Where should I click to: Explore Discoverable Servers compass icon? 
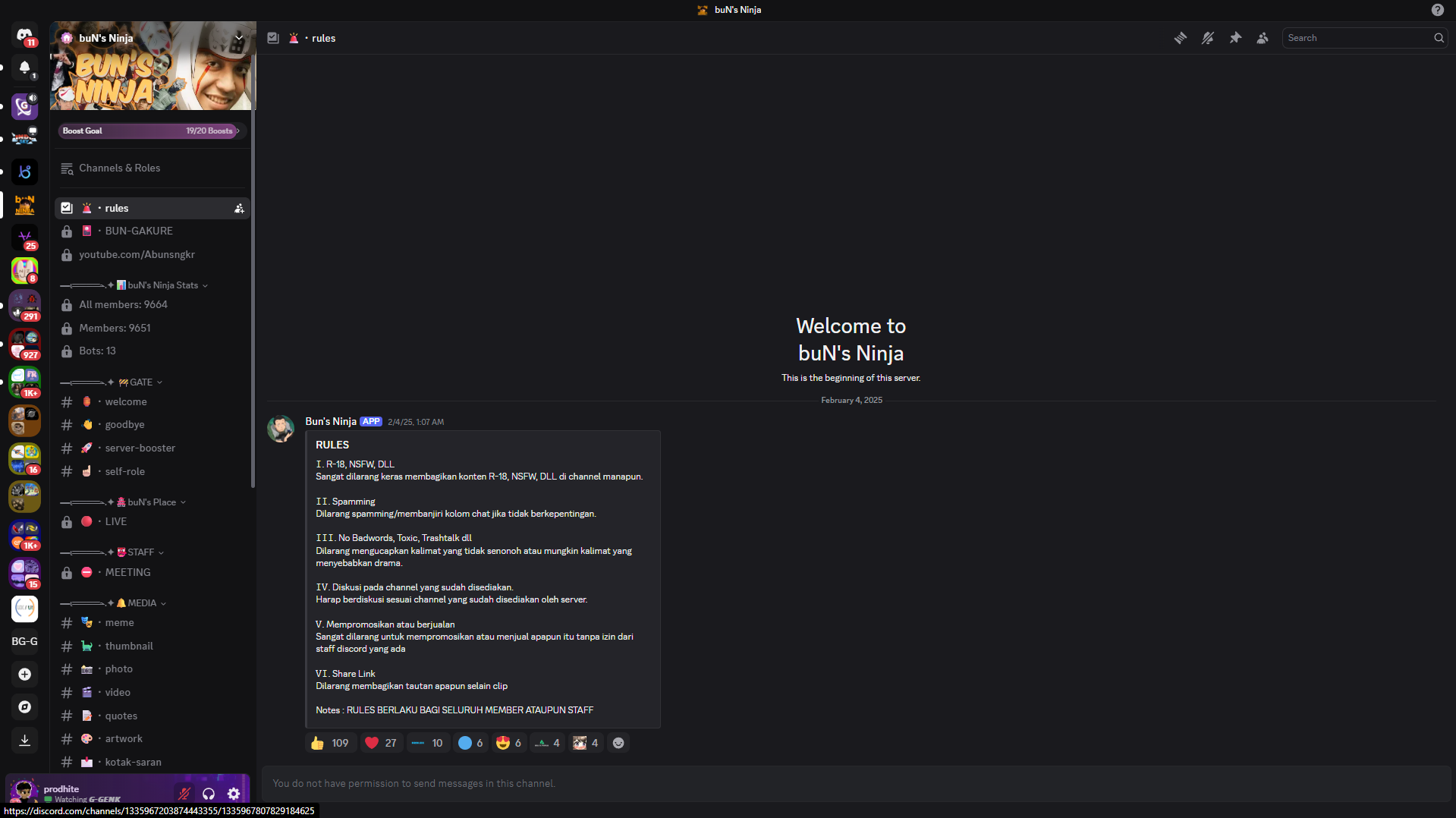coord(24,706)
